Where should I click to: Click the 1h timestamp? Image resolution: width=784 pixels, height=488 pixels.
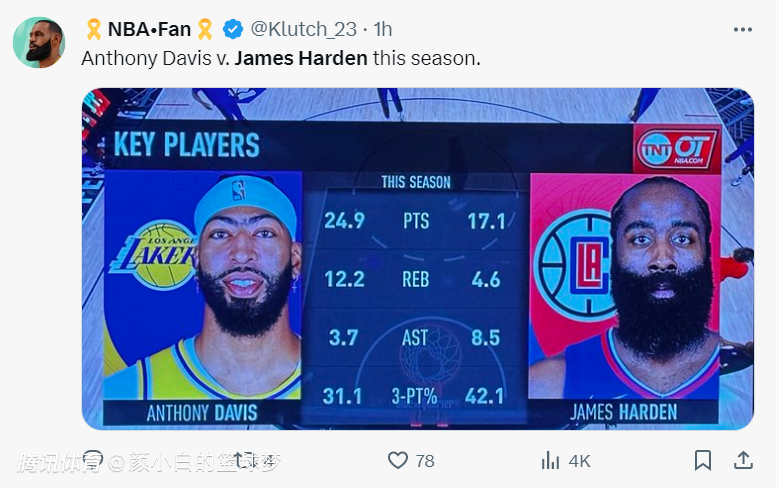tap(381, 30)
